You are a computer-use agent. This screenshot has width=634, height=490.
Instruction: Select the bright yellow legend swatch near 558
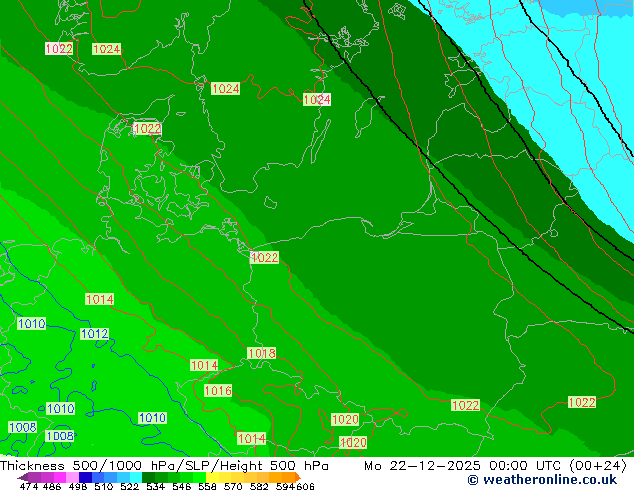(212, 477)
